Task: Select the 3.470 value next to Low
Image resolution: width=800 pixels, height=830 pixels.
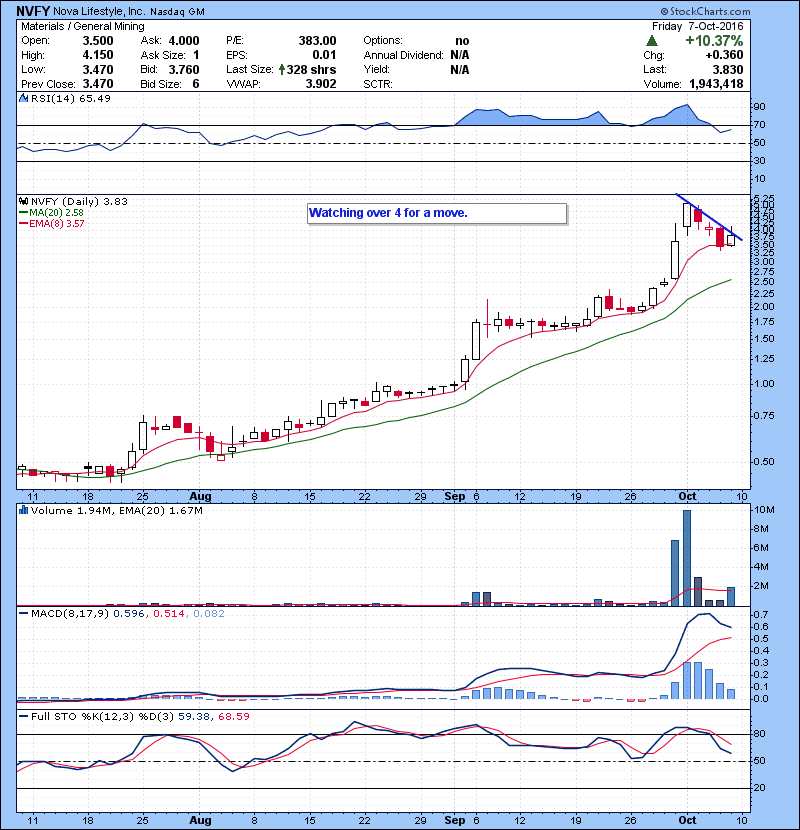Action: click(x=98, y=69)
